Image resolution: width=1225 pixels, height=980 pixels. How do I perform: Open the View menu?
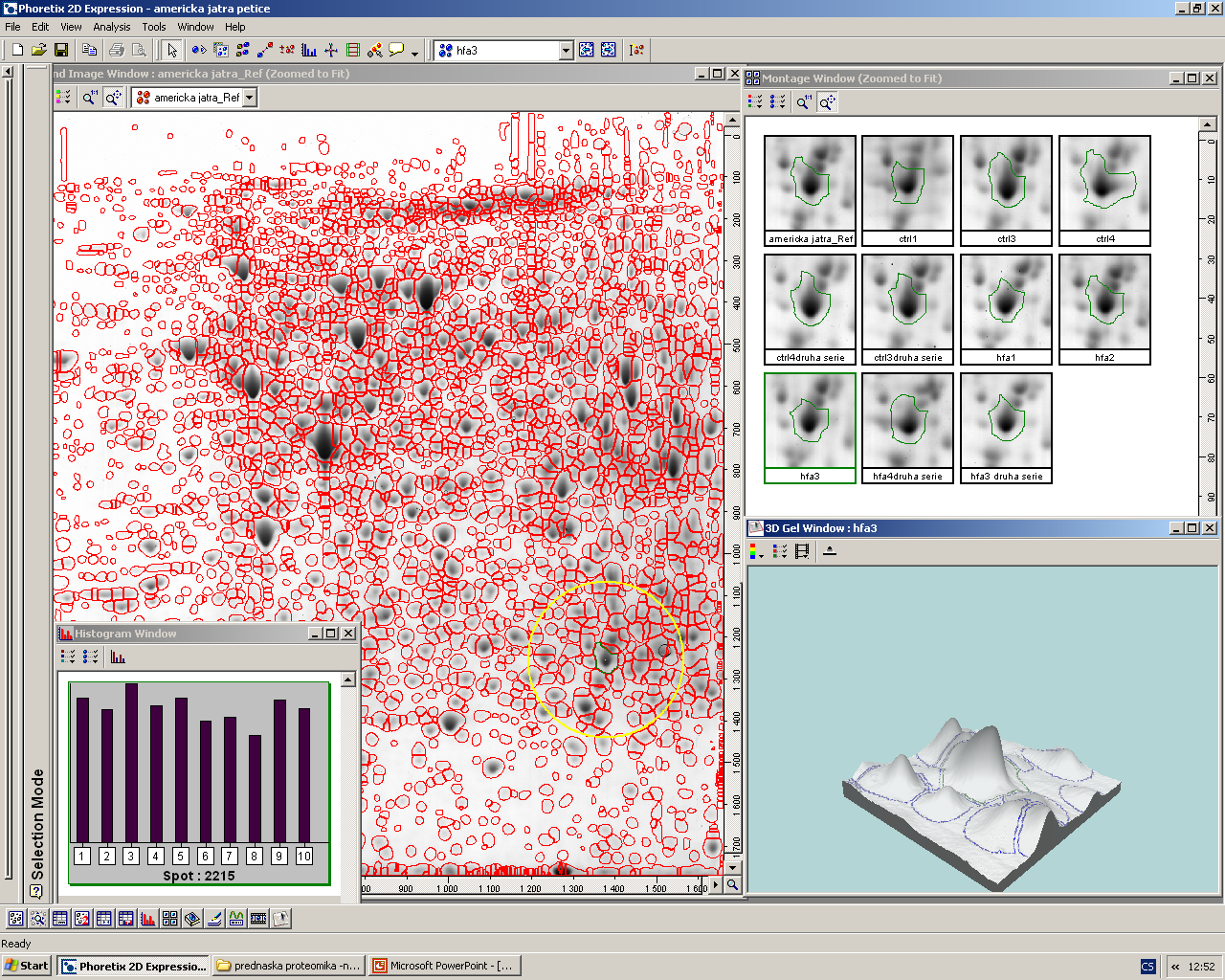coord(71,27)
